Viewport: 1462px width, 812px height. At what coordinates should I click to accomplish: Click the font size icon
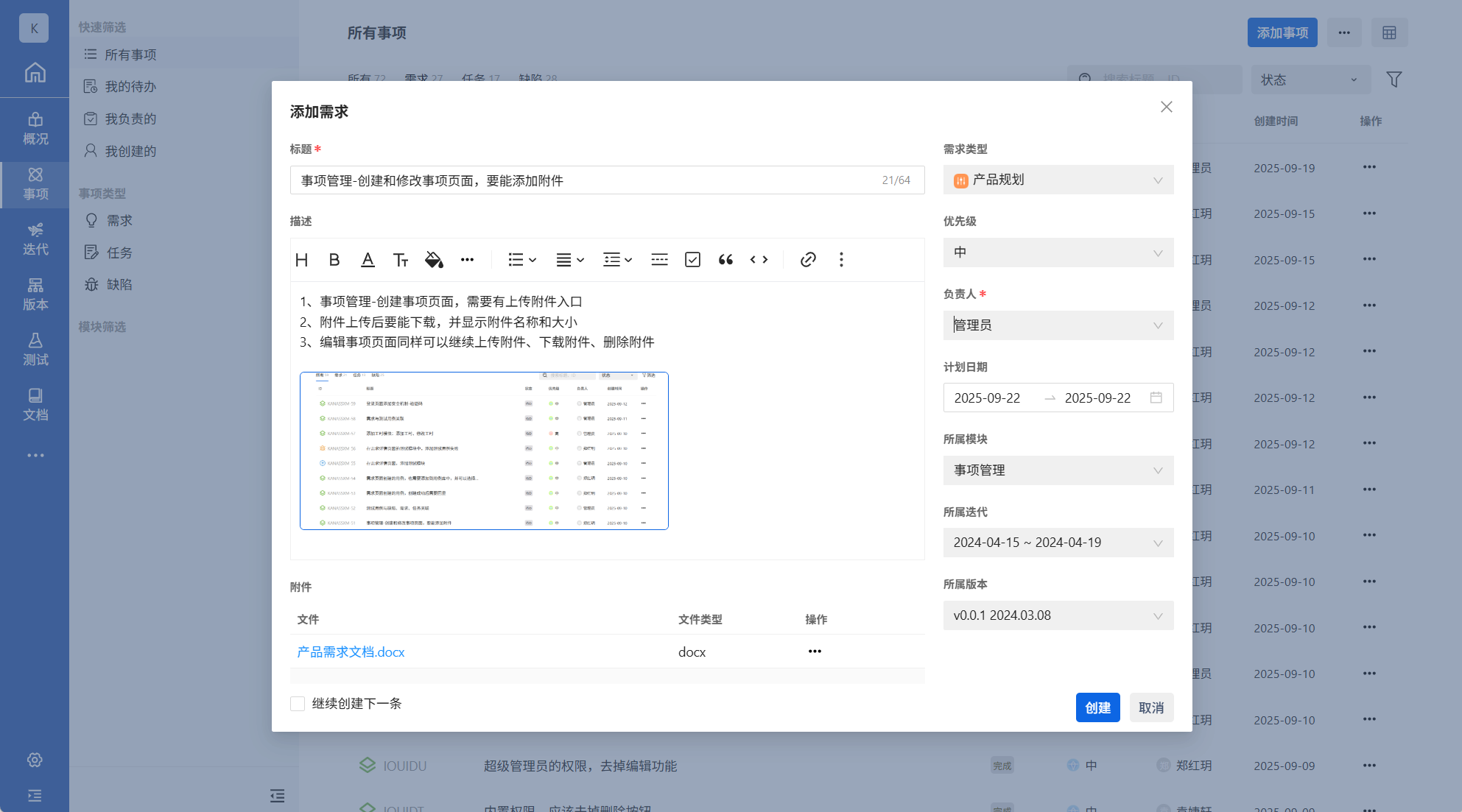coord(401,260)
